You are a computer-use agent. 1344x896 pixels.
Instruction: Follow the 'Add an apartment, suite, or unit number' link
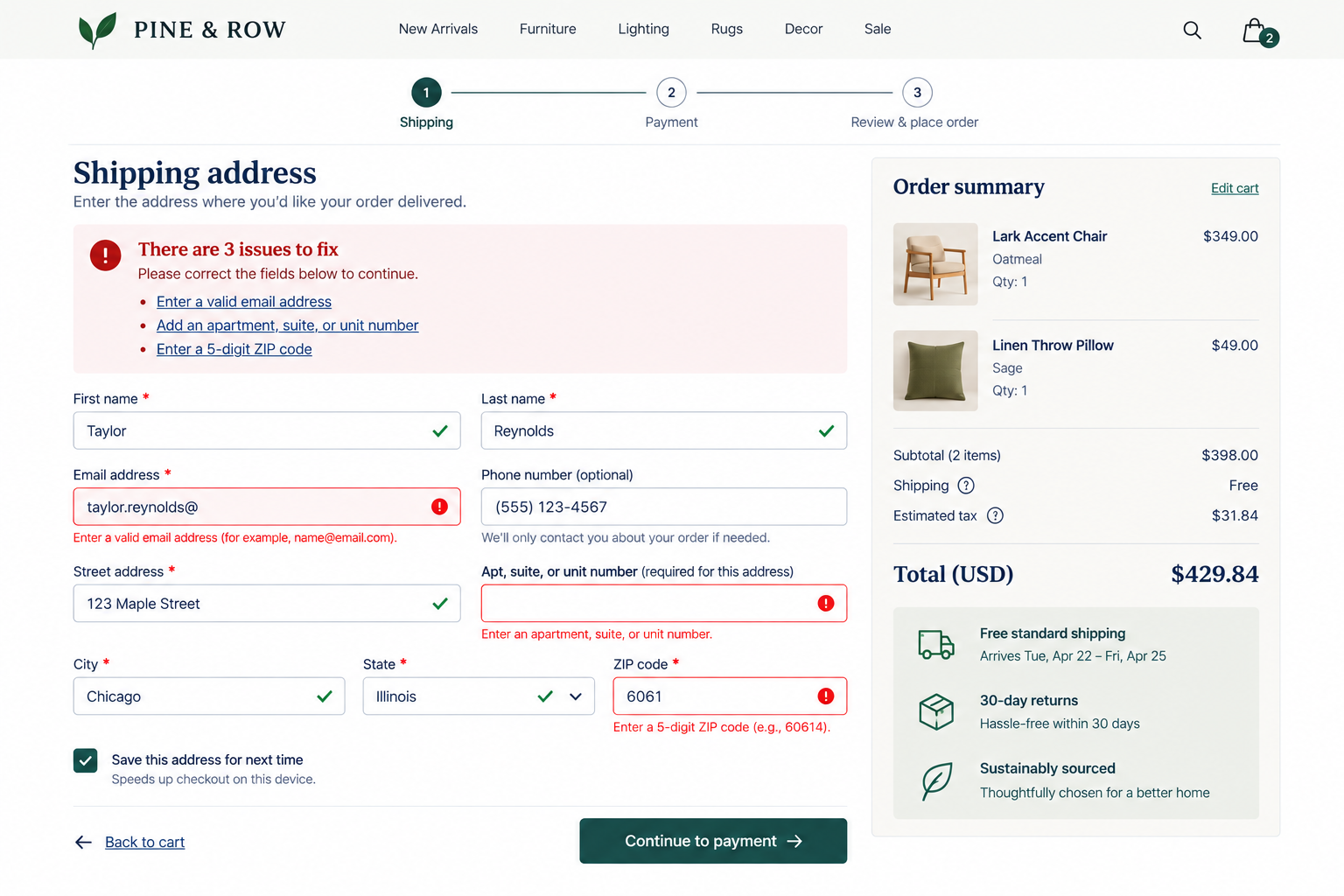[287, 325]
